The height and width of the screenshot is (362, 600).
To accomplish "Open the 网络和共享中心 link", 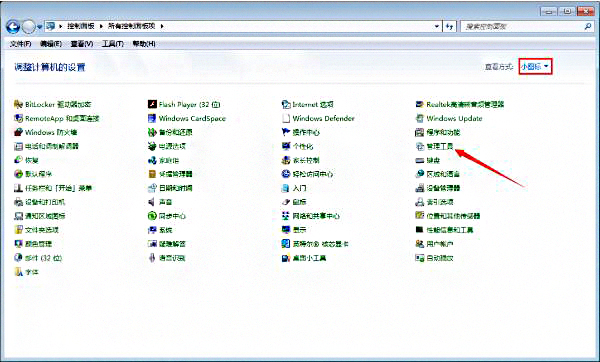I will [316, 216].
